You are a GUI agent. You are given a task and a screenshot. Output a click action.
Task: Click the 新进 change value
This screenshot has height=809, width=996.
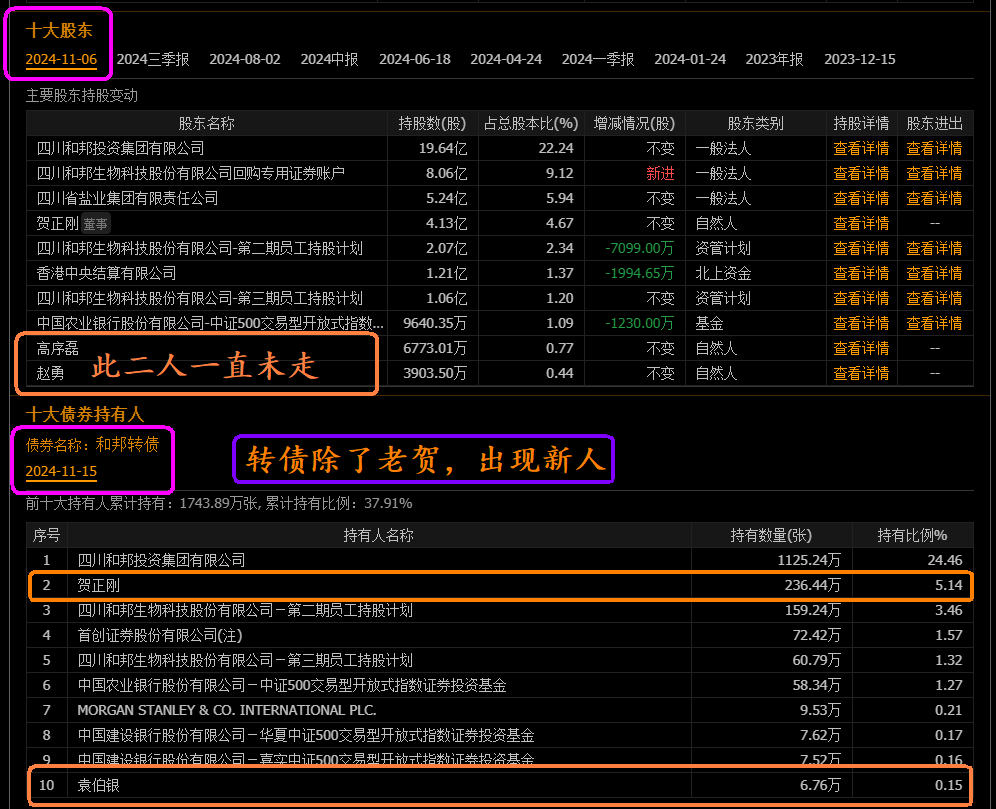click(x=660, y=173)
